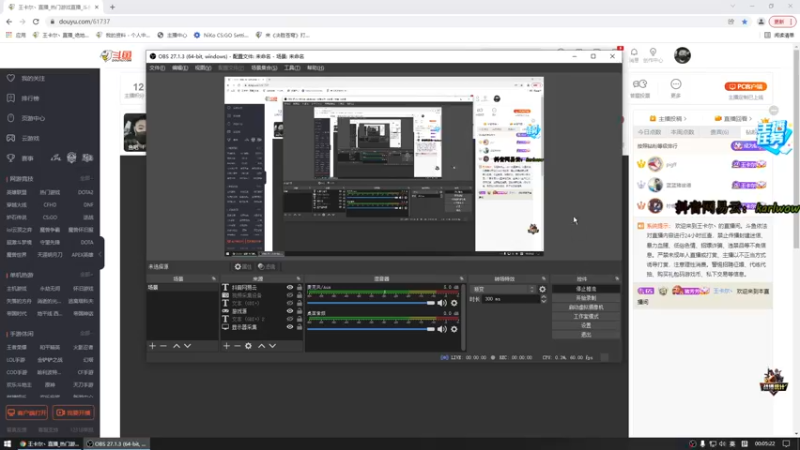
Task: Enable 工作室模式 studio mode
Action: [586, 316]
